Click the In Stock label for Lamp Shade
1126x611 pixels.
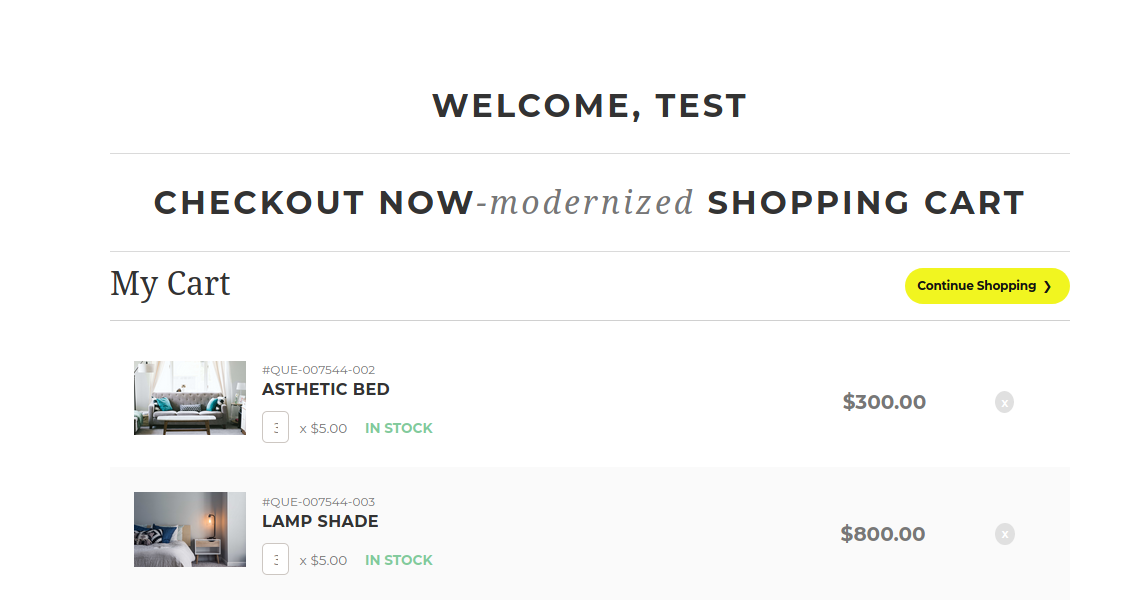coord(399,560)
